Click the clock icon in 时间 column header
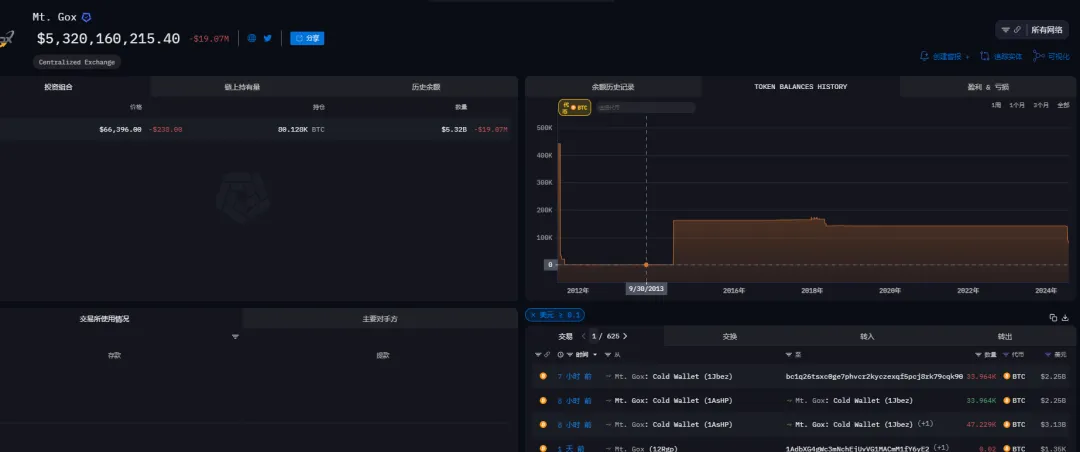This screenshot has height=452, width=1080. pos(560,355)
